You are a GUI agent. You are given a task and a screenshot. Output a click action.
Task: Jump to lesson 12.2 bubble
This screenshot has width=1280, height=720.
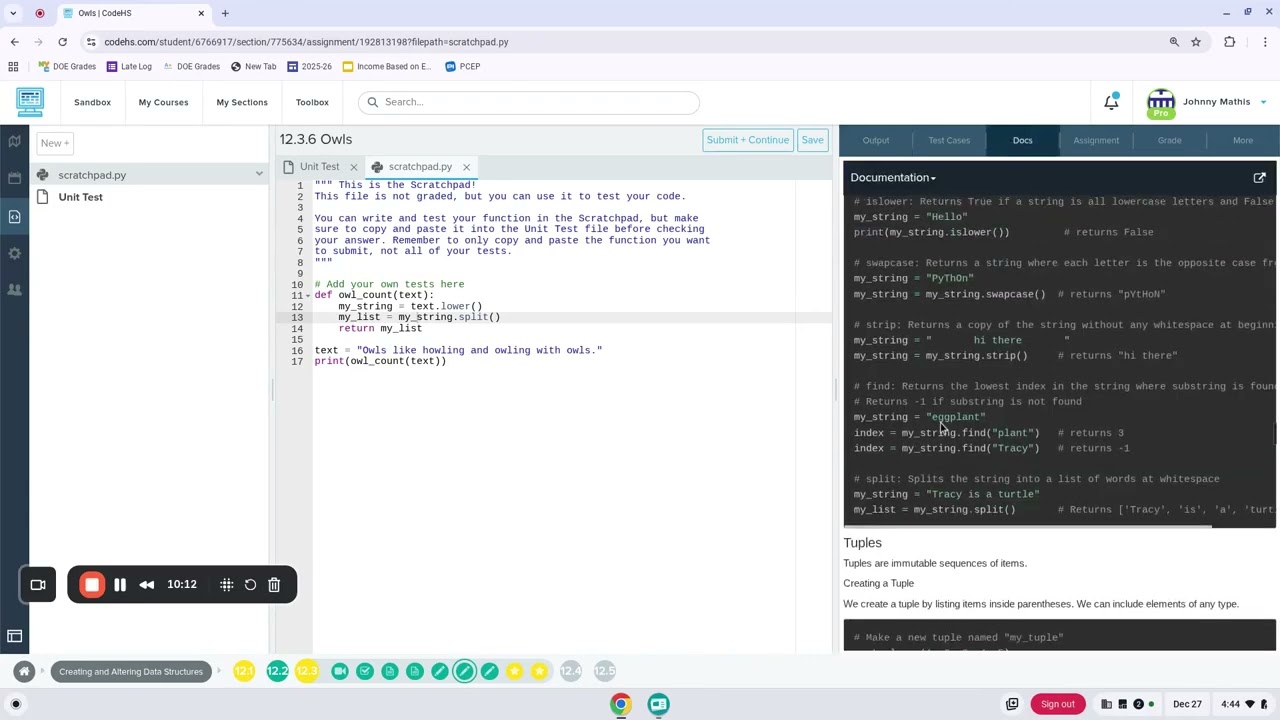277,671
